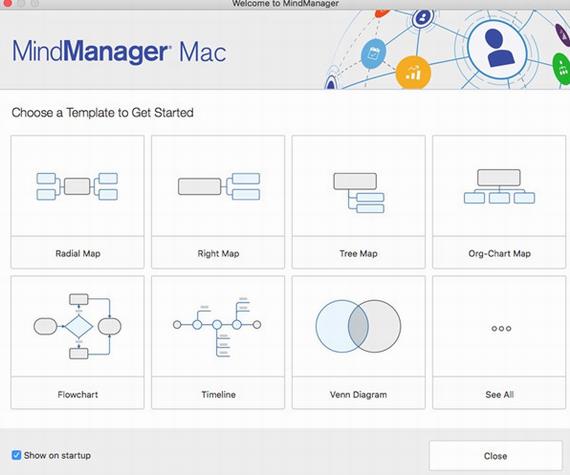
Task: Click the Tree Map label
Action: (358, 253)
